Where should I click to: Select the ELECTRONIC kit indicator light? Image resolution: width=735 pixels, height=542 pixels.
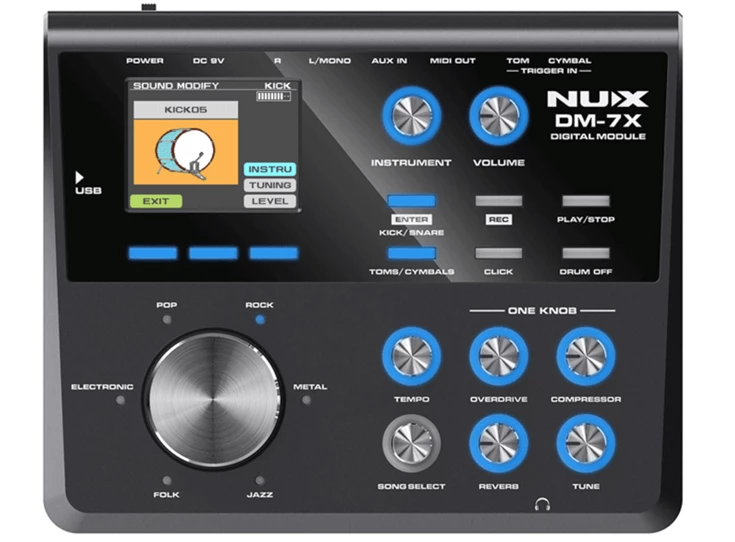[x=120, y=400]
